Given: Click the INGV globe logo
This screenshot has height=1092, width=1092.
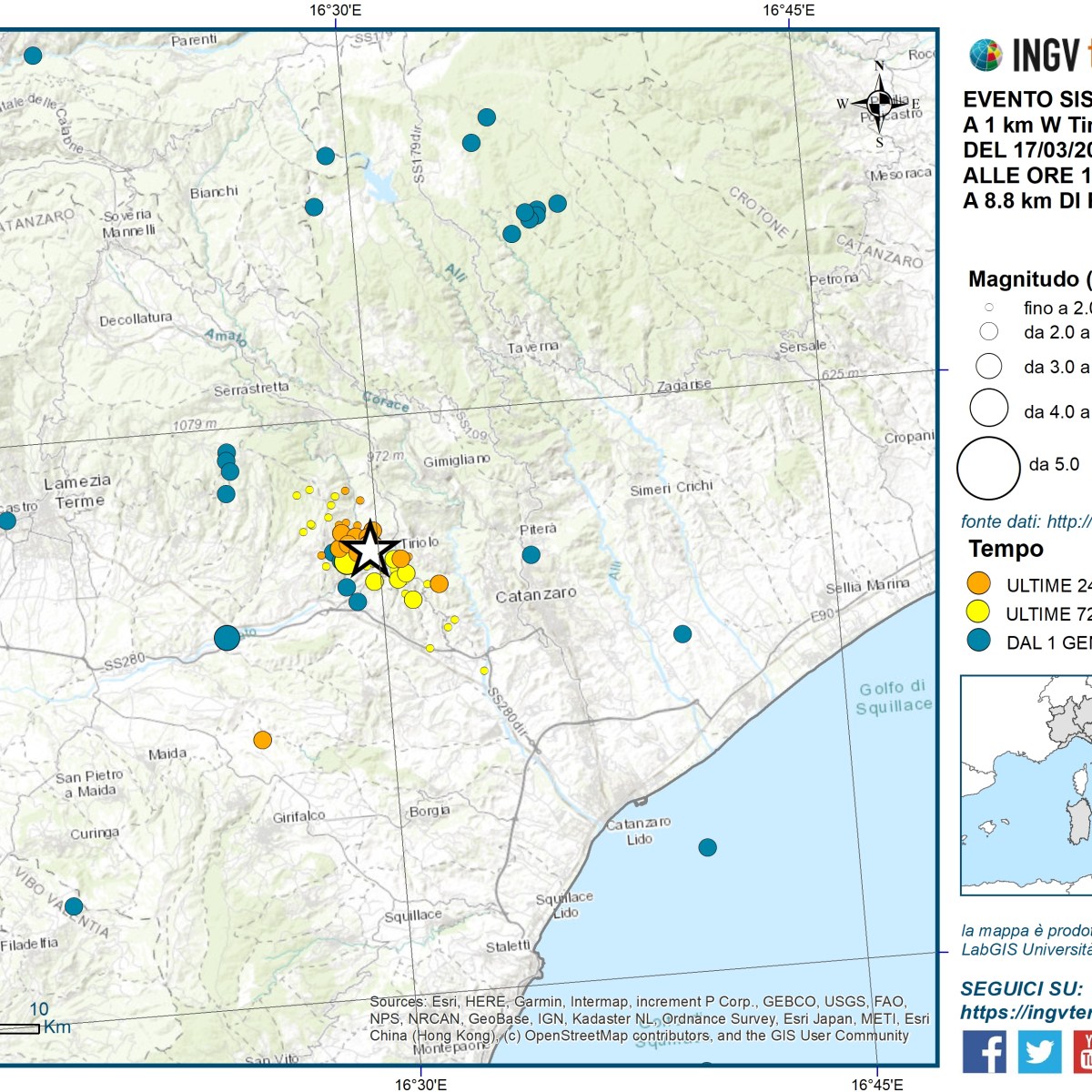Looking at the screenshot, I should click(x=986, y=56).
